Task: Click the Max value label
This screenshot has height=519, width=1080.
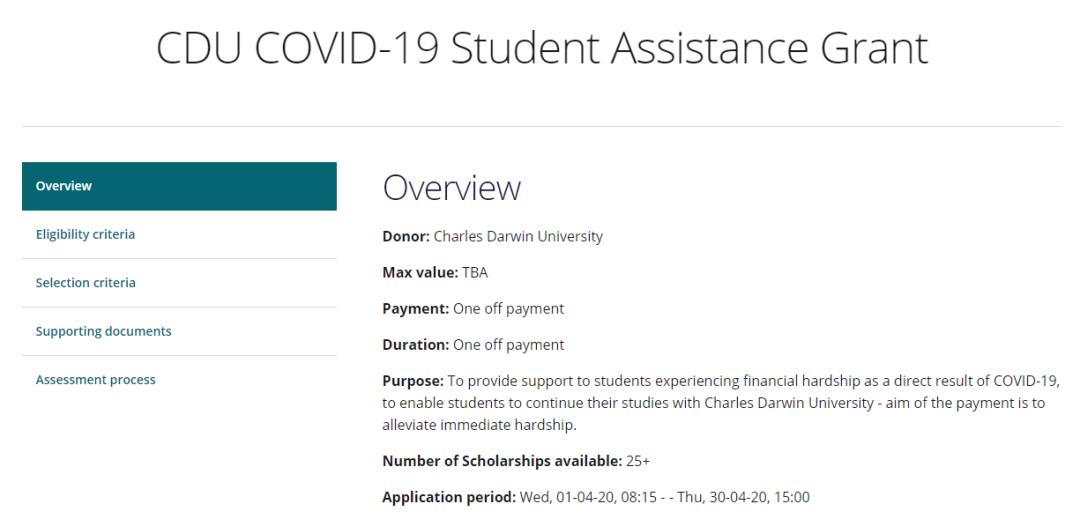Action: pos(420,273)
